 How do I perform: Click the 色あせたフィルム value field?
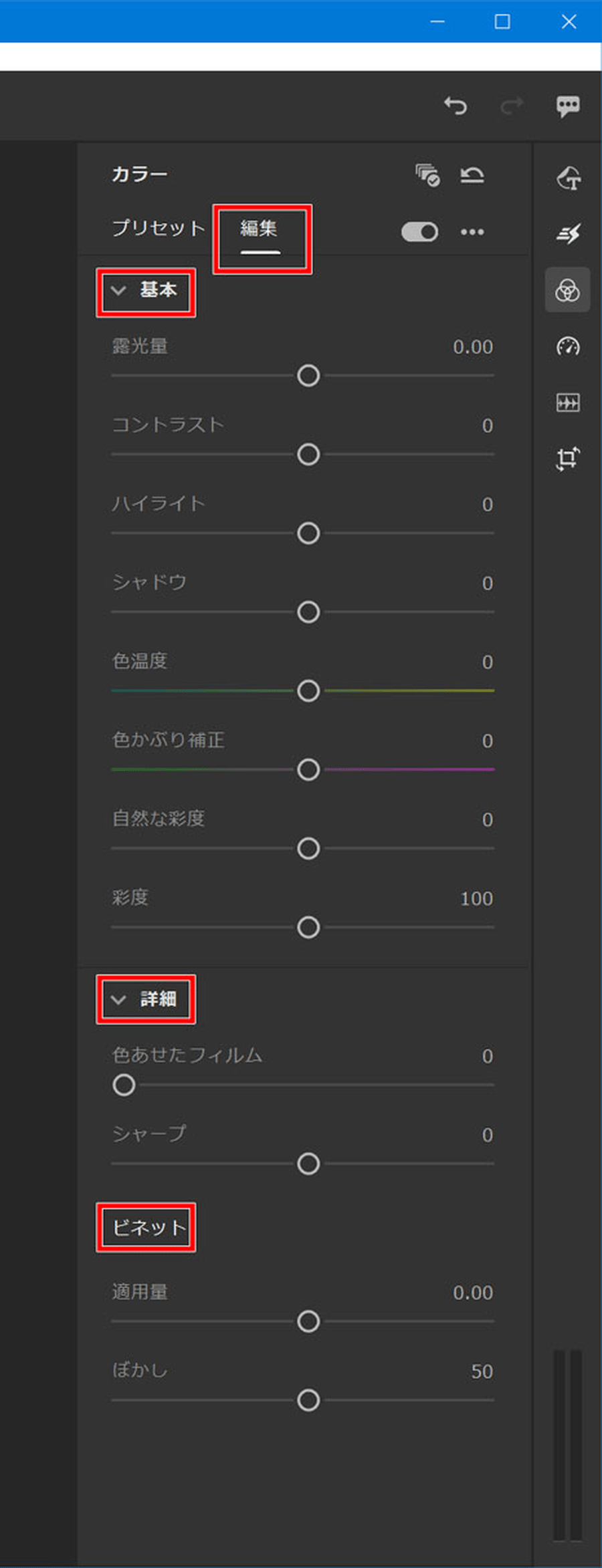488,1057
